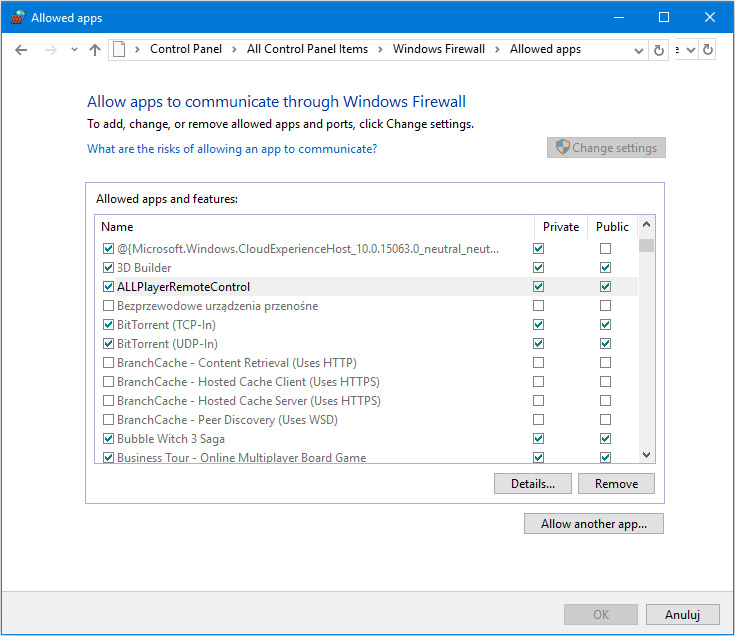Image resolution: width=735 pixels, height=636 pixels.
Task: Uncheck Bubble Witch 3 Saga checkbox
Action: click(x=108, y=439)
